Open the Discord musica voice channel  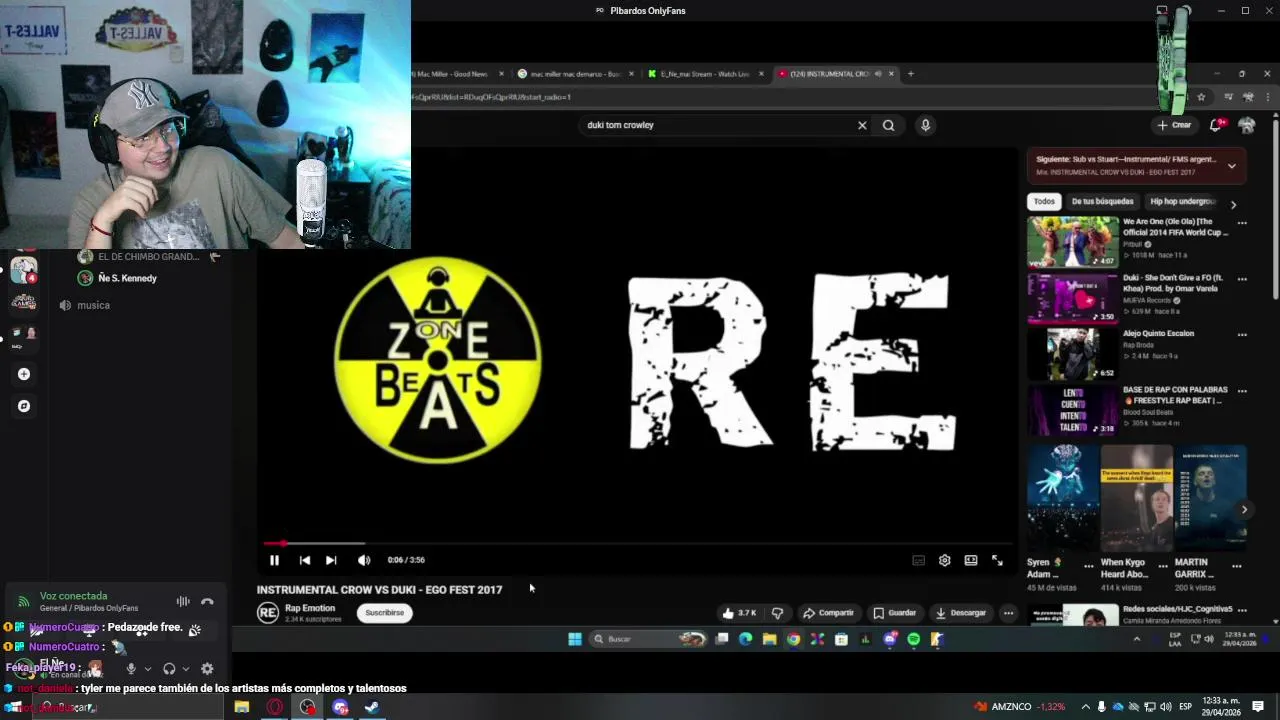93,305
